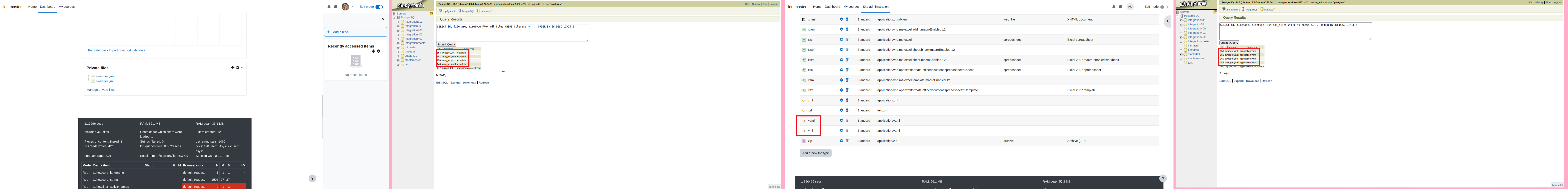
Task: Click Import or export calendars link
Action: pyautogui.click(x=127, y=51)
